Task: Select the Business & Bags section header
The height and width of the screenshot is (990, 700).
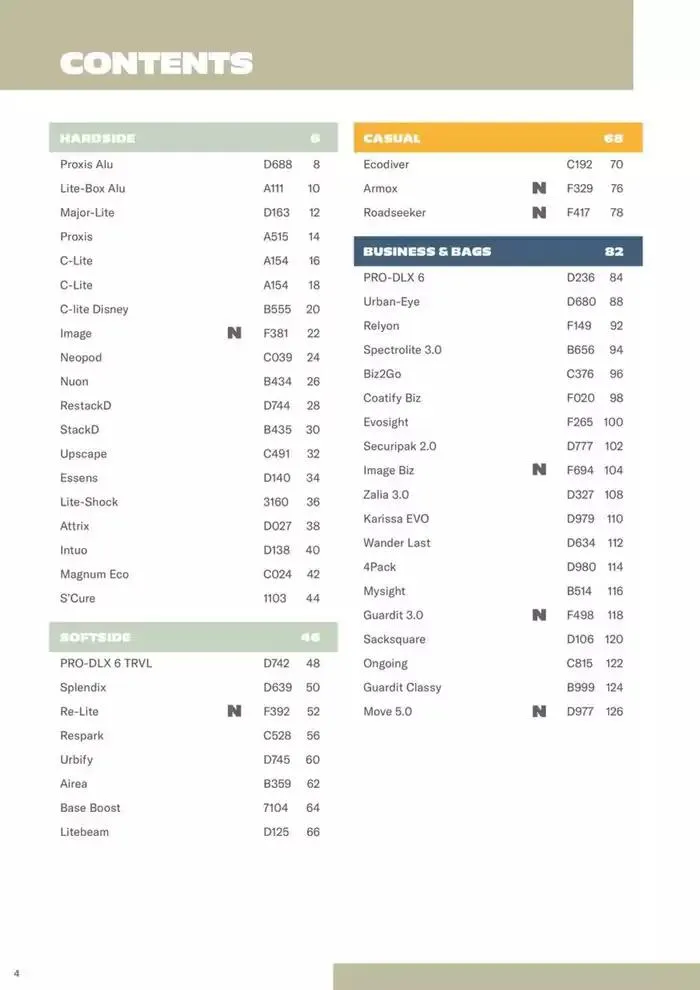Action: pos(497,251)
